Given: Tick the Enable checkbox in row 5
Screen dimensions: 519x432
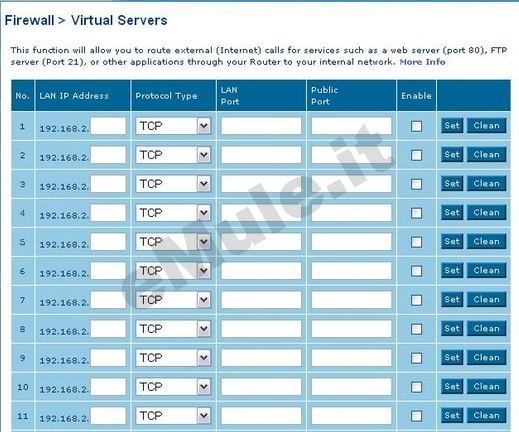Looking at the screenshot, I should [x=416, y=242].
